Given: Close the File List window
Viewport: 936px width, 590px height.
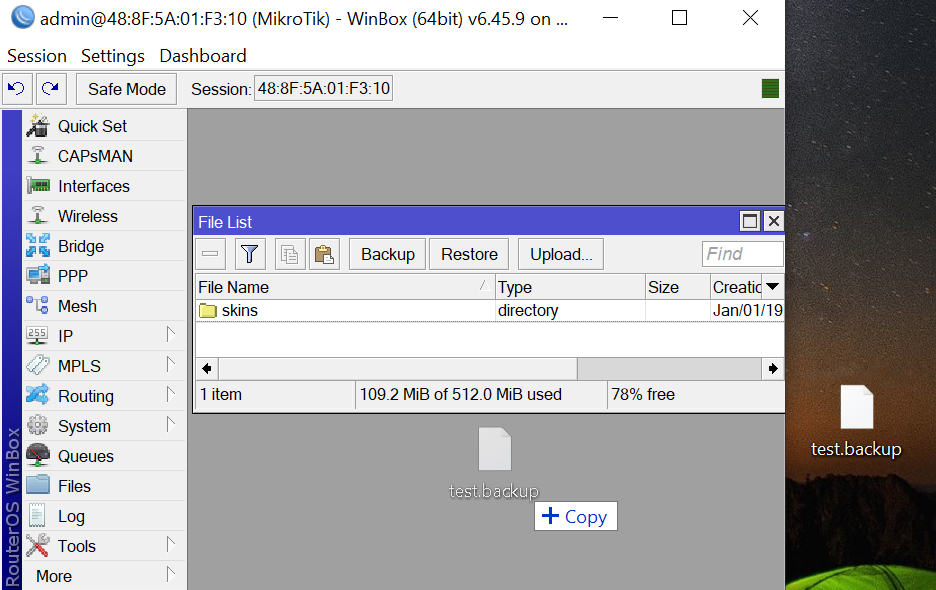Looking at the screenshot, I should click(774, 222).
